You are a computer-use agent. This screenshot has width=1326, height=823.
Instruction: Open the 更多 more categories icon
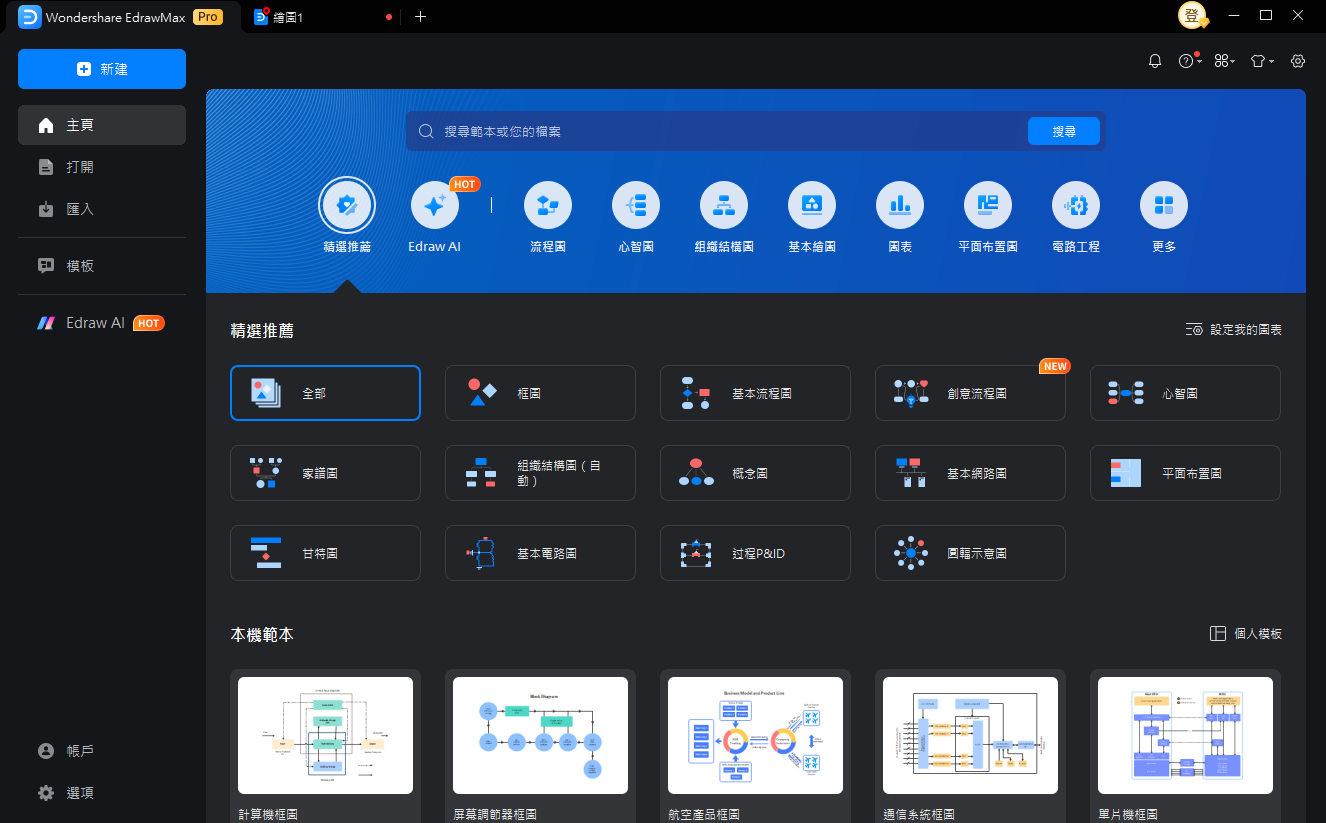(x=1164, y=205)
